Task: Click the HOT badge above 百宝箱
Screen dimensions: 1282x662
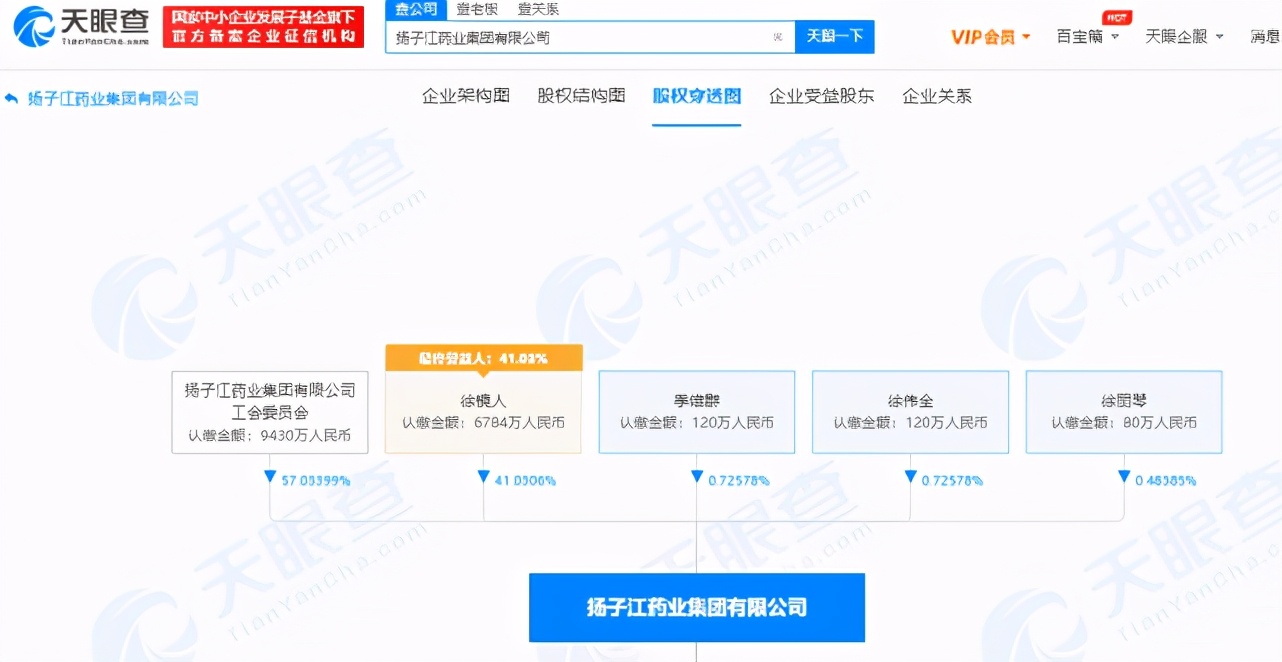Action: pyautogui.click(x=1118, y=16)
